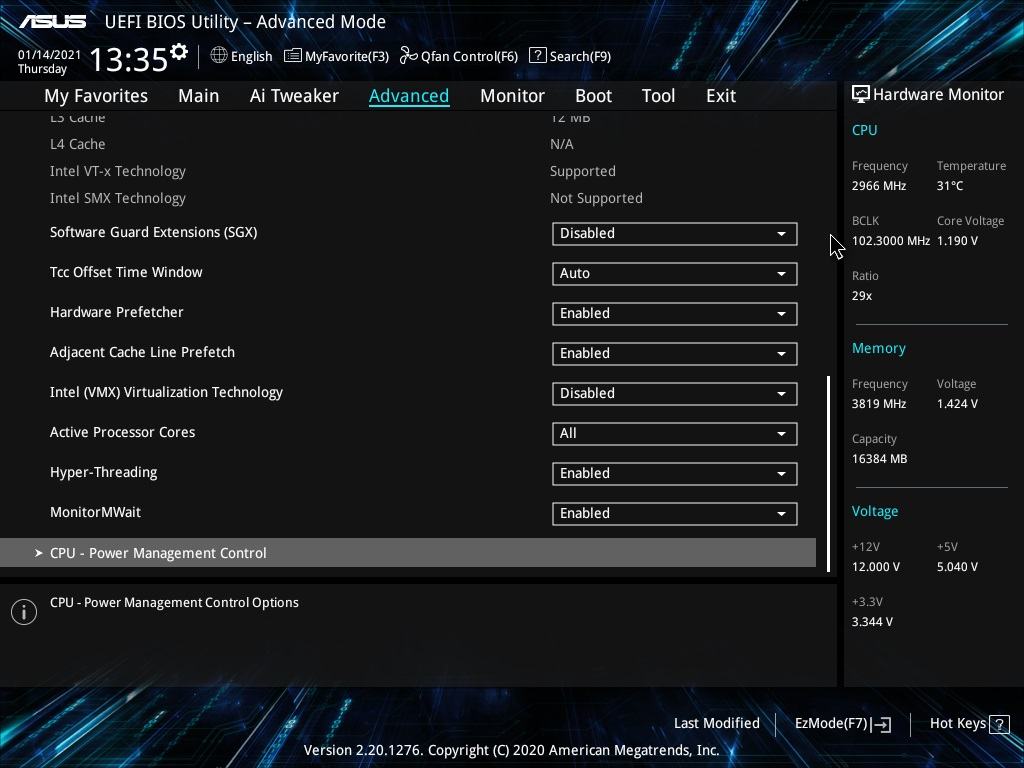Screen dimensions: 1024x768
Task: Click the MyFavorite list icon
Action: [x=293, y=56]
